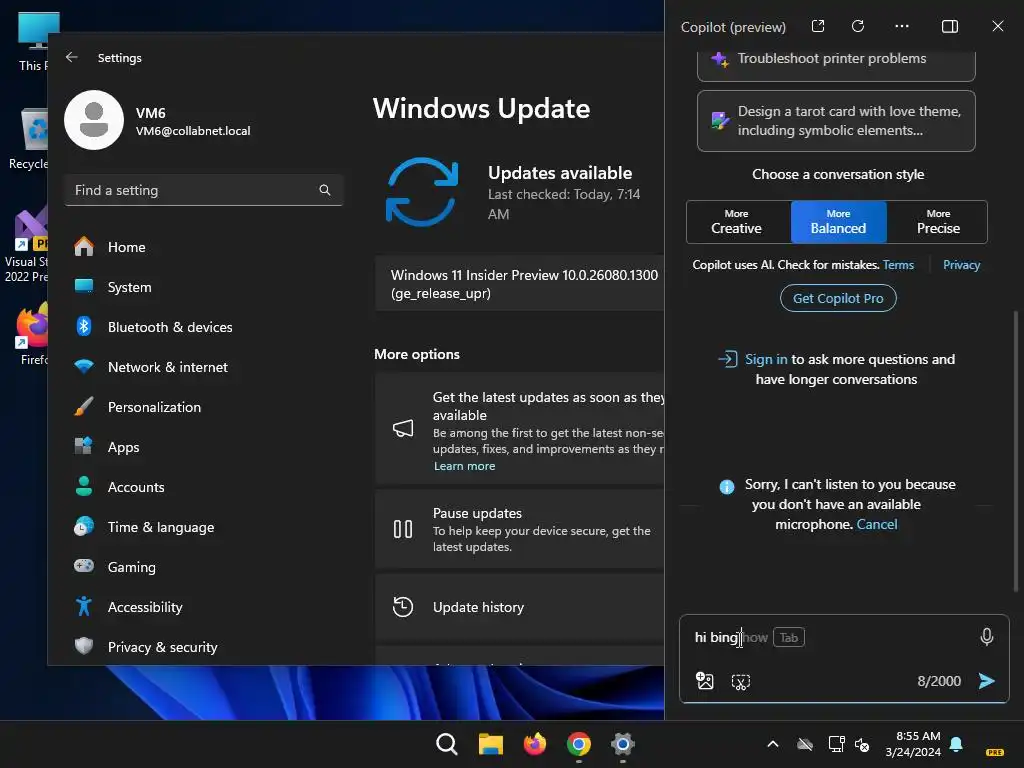Click the muted volume tray icon

click(x=862, y=744)
